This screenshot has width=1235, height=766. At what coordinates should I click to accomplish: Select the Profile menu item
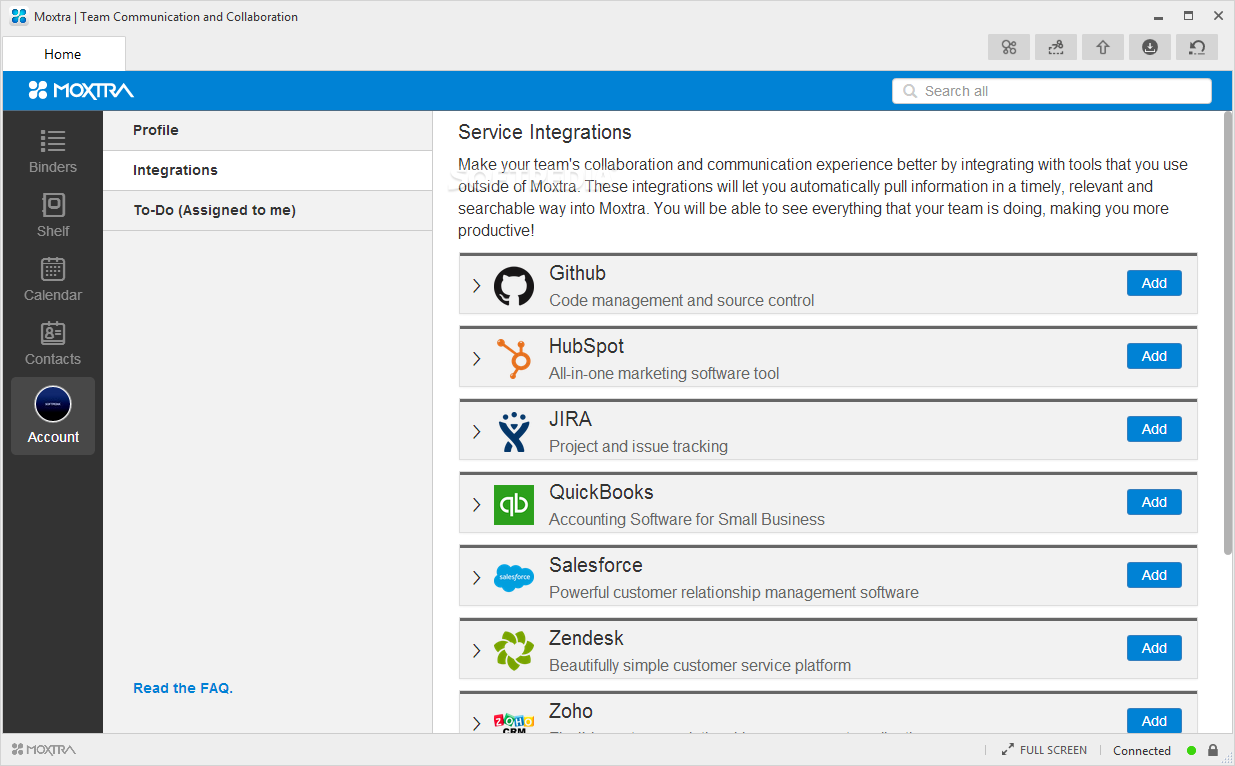pyautogui.click(x=267, y=130)
